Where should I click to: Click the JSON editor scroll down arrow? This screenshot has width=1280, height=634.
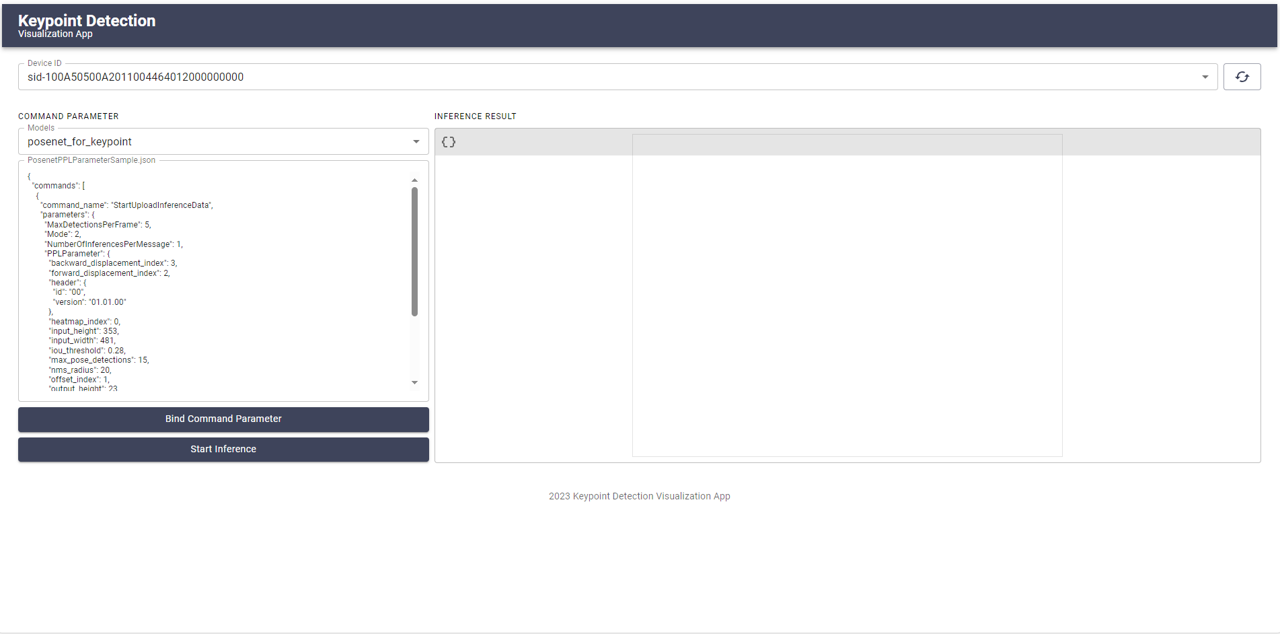[415, 382]
